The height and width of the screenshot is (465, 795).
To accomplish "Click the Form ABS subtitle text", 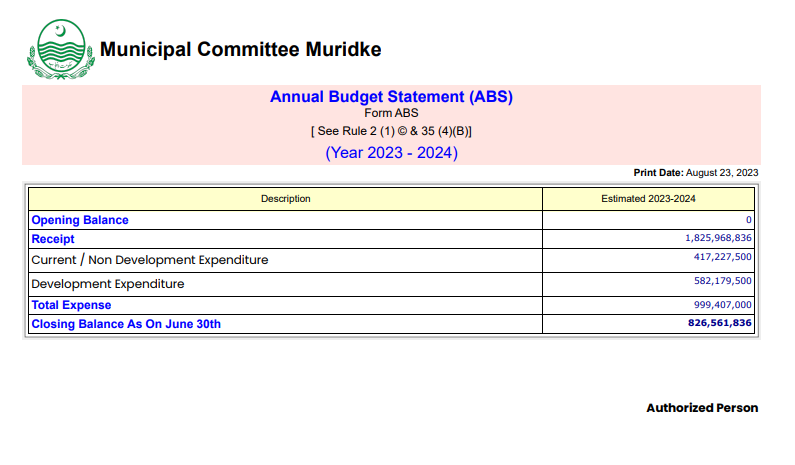I will [x=391, y=114].
